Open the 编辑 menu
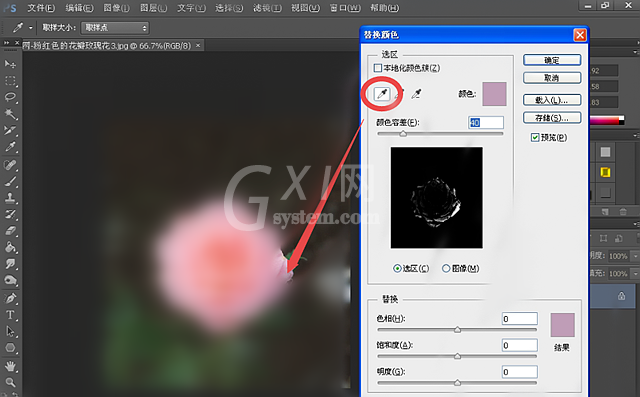Screen dimensions: 640x397 [79, 8]
